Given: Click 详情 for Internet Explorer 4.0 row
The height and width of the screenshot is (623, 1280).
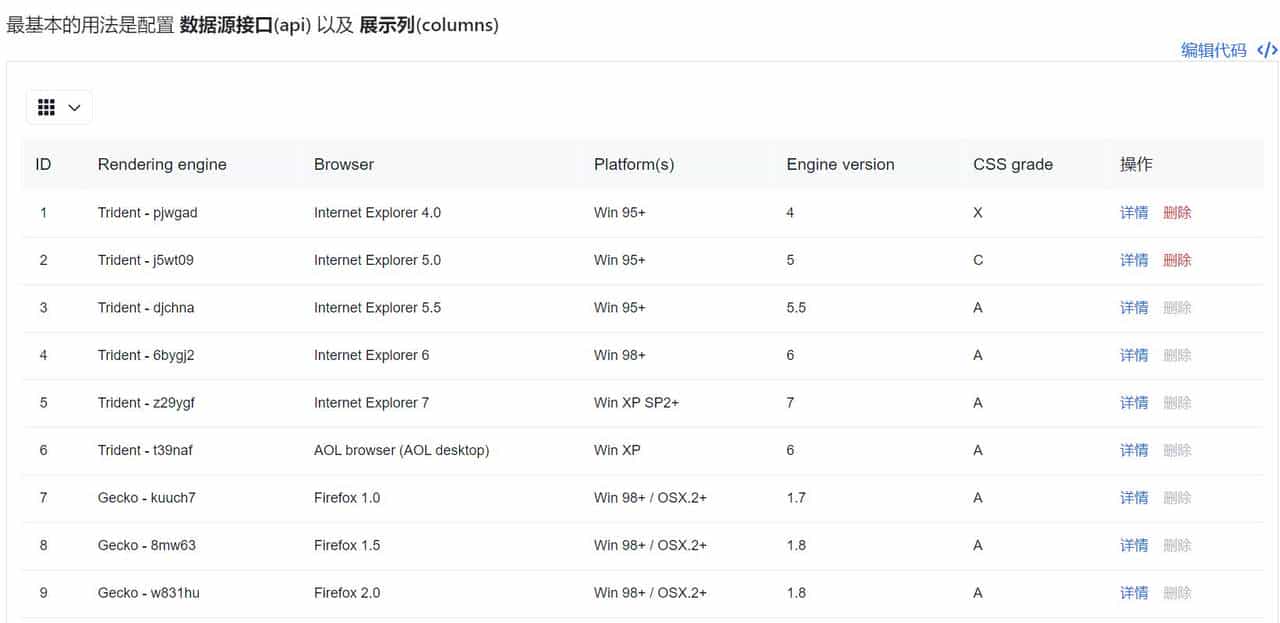Looking at the screenshot, I should (1133, 212).
